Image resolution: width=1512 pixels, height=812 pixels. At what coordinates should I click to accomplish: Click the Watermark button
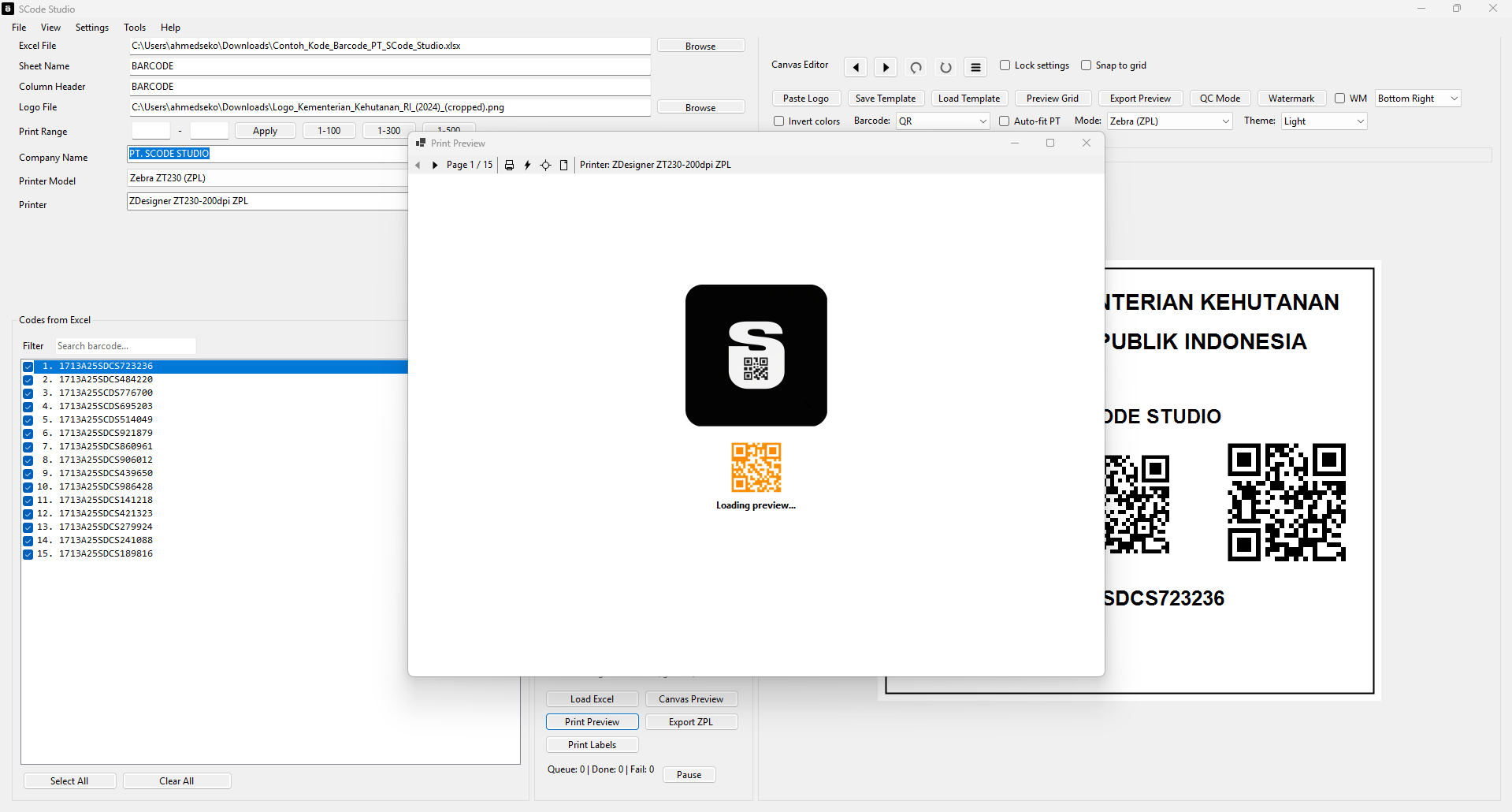[1291, 99]
